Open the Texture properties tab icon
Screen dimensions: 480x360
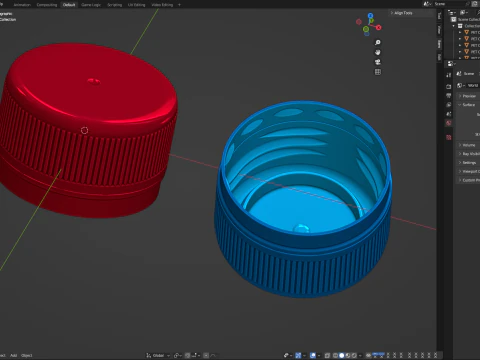tap(449, 137)
